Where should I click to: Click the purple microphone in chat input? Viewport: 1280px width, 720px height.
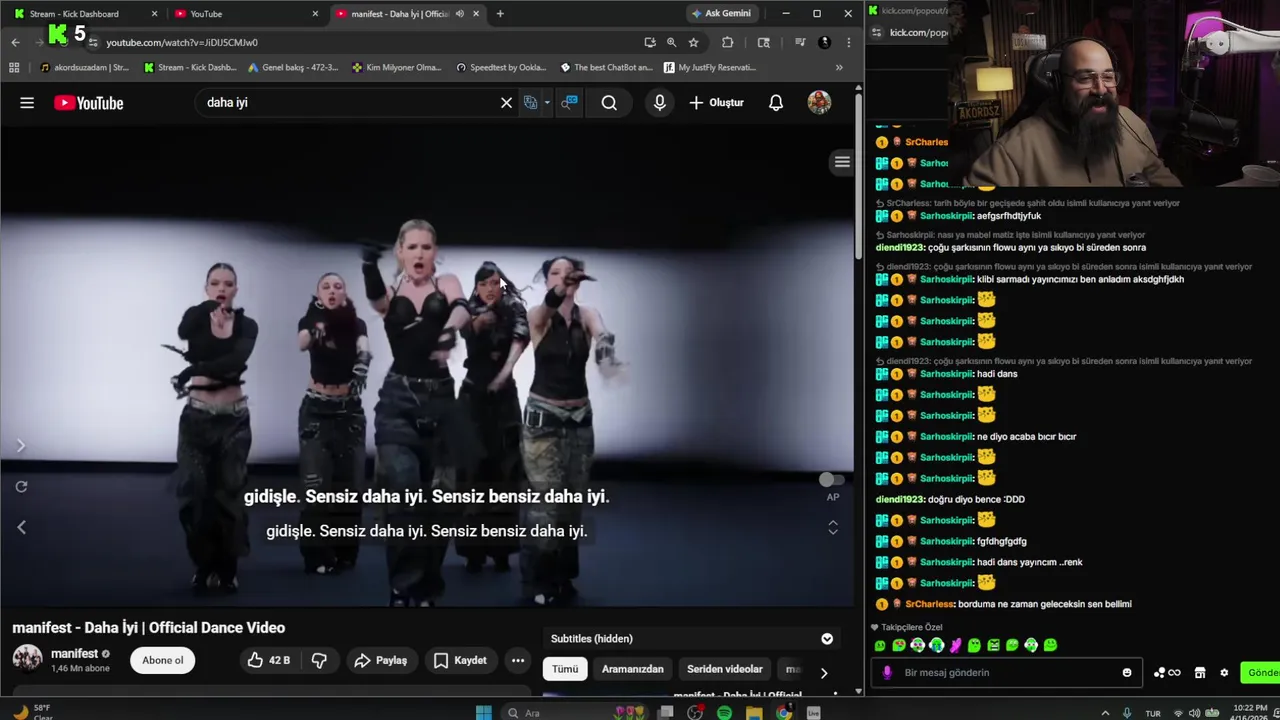[x=887, y=673]
